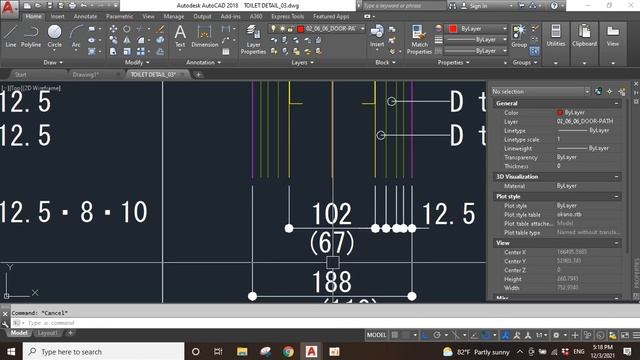Toggle layer lock icon in layer dropdown

click(290, 29)
